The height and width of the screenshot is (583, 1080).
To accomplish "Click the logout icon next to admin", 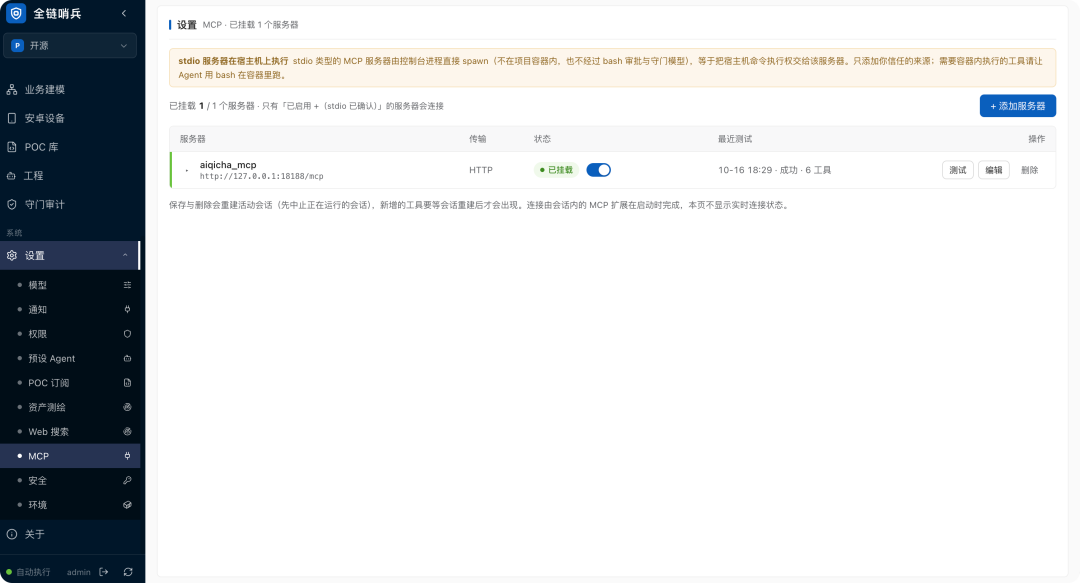I will click(x=103, y=572).
